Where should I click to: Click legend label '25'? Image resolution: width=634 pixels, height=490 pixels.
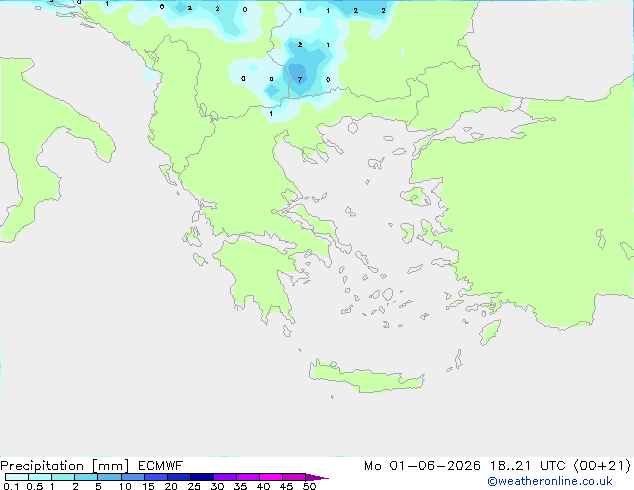point(194,486)
